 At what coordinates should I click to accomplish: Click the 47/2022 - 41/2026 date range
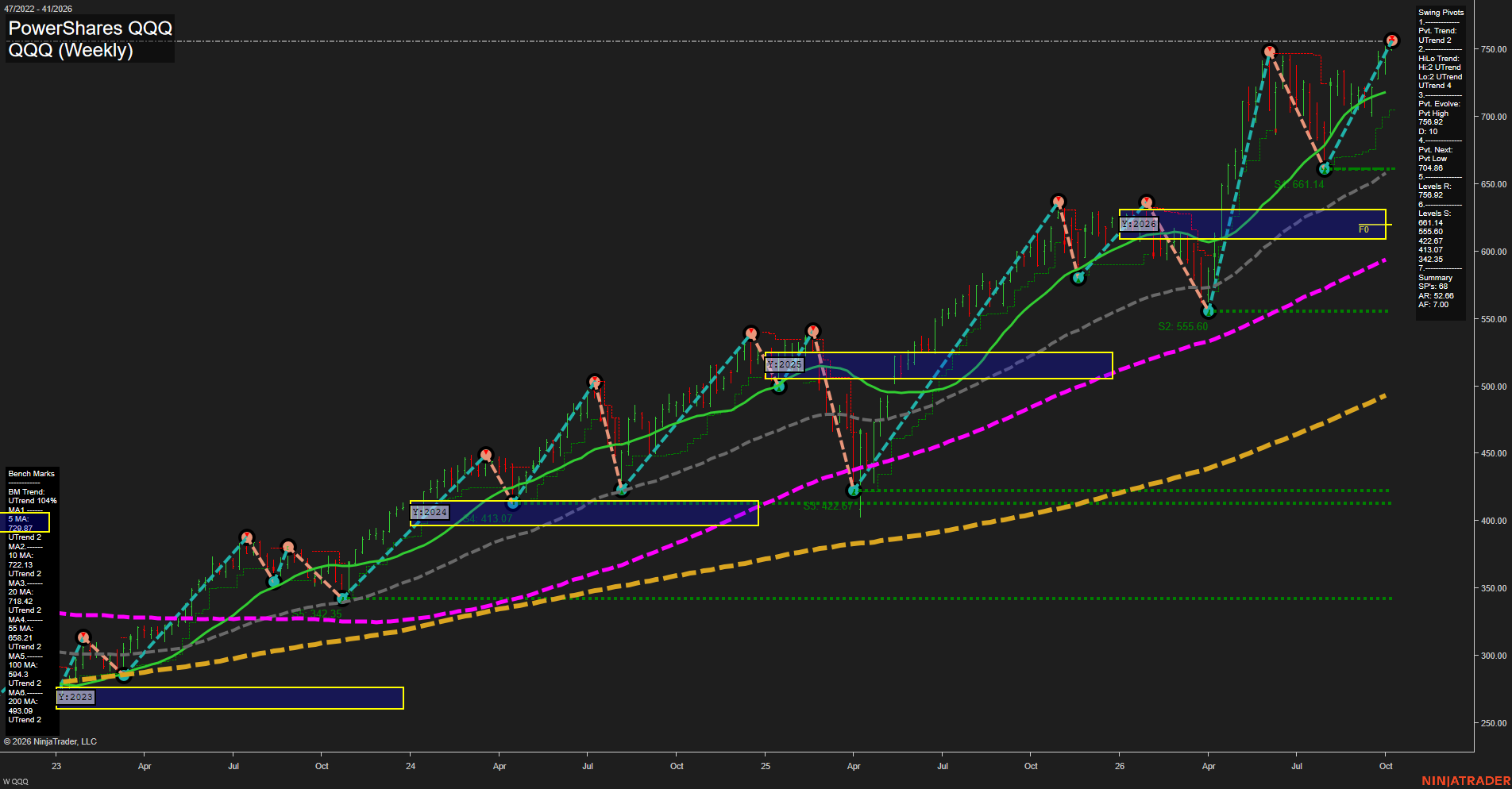(x=38, y=9)
